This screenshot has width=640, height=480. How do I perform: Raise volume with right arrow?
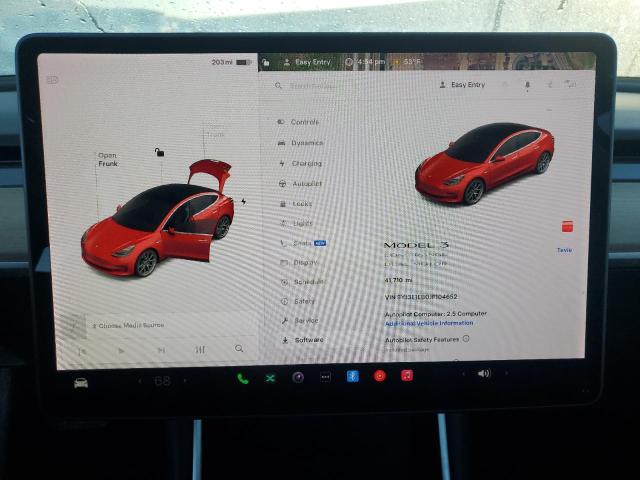tap(507, 373)
